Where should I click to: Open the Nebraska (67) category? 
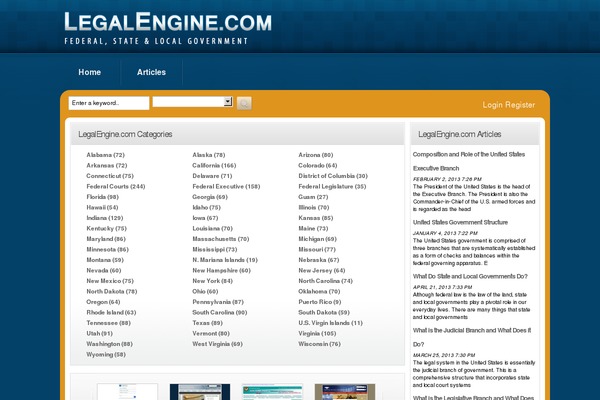[x=319, y=260]
